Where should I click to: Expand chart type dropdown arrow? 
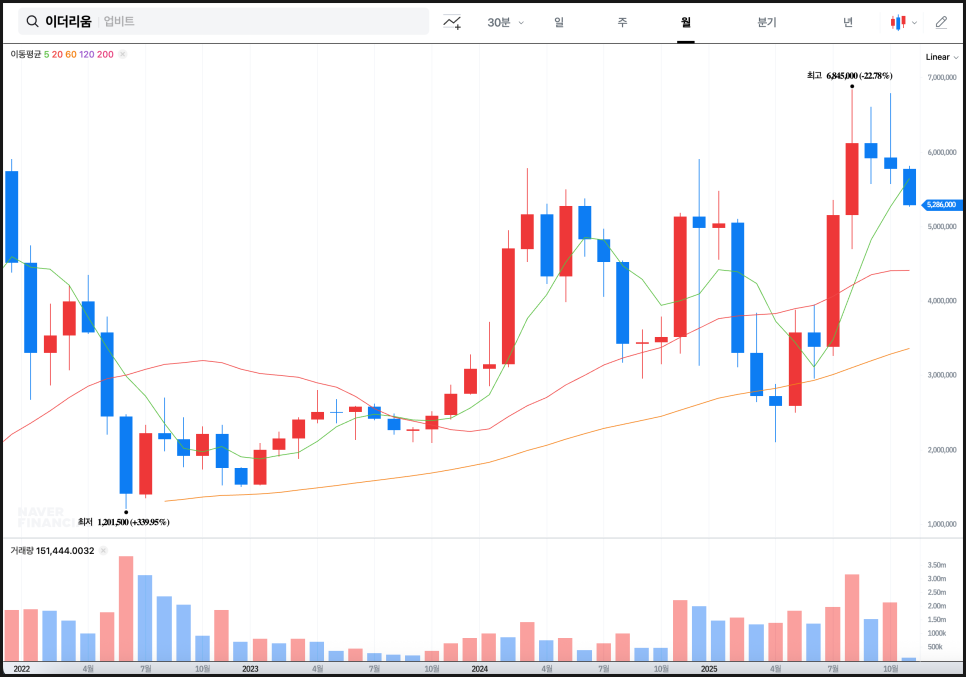914,22
